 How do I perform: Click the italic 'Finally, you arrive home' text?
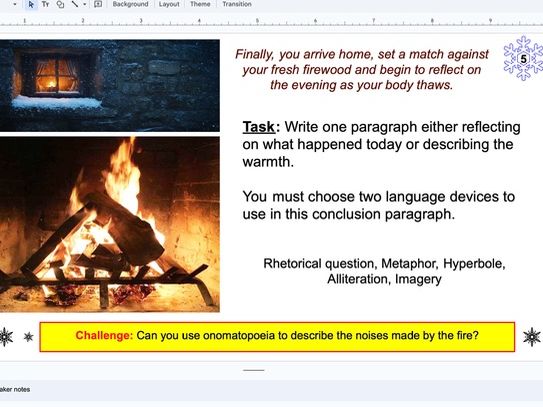[362, 70]
